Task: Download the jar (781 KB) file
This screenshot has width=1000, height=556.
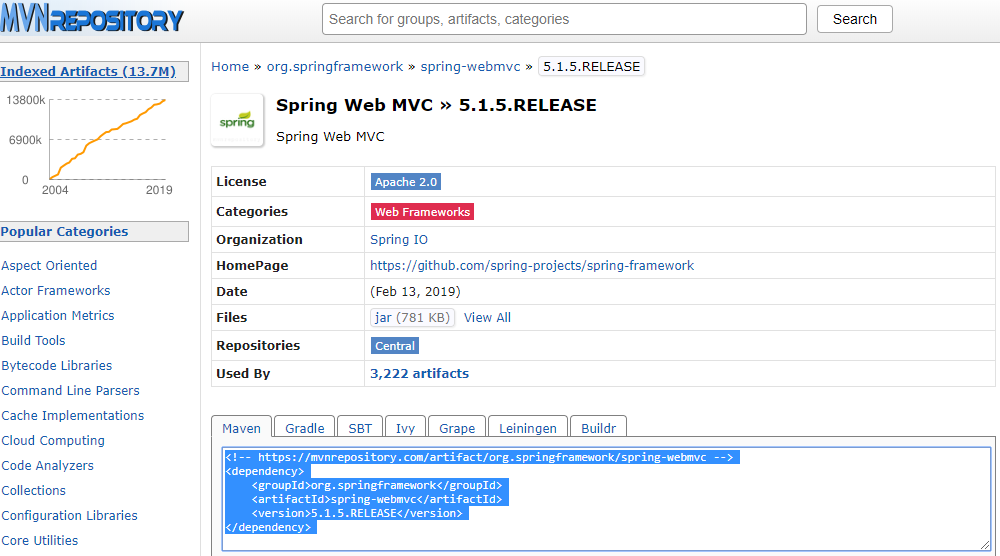Action: click(x=412, y=318)
